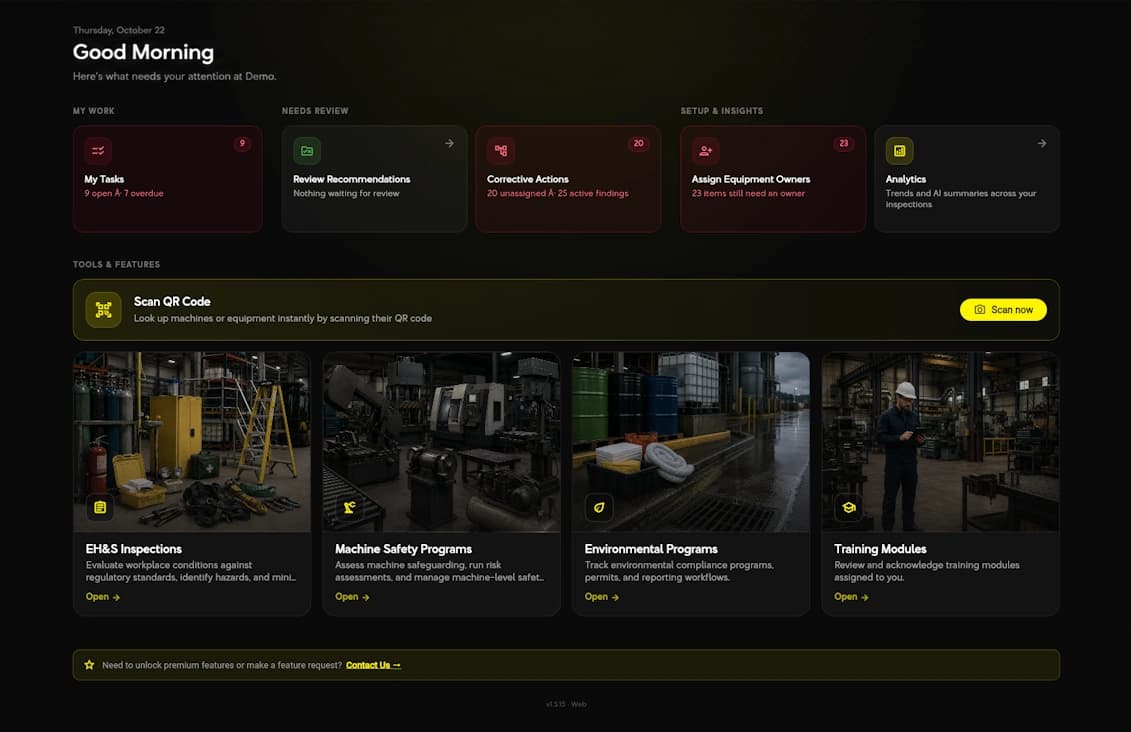Click the star icon in premium banner
Viewport: 1131px width, 732px height.
(89, 665)
